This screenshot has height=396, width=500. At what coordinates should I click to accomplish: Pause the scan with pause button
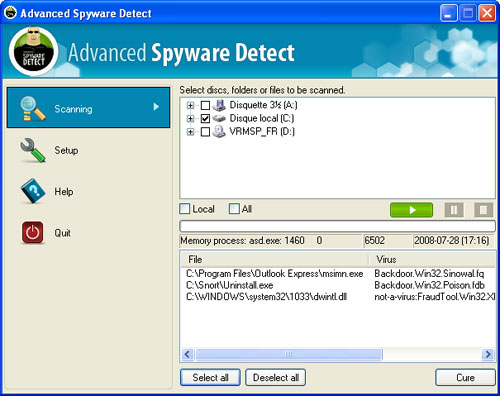pos(454,210)
